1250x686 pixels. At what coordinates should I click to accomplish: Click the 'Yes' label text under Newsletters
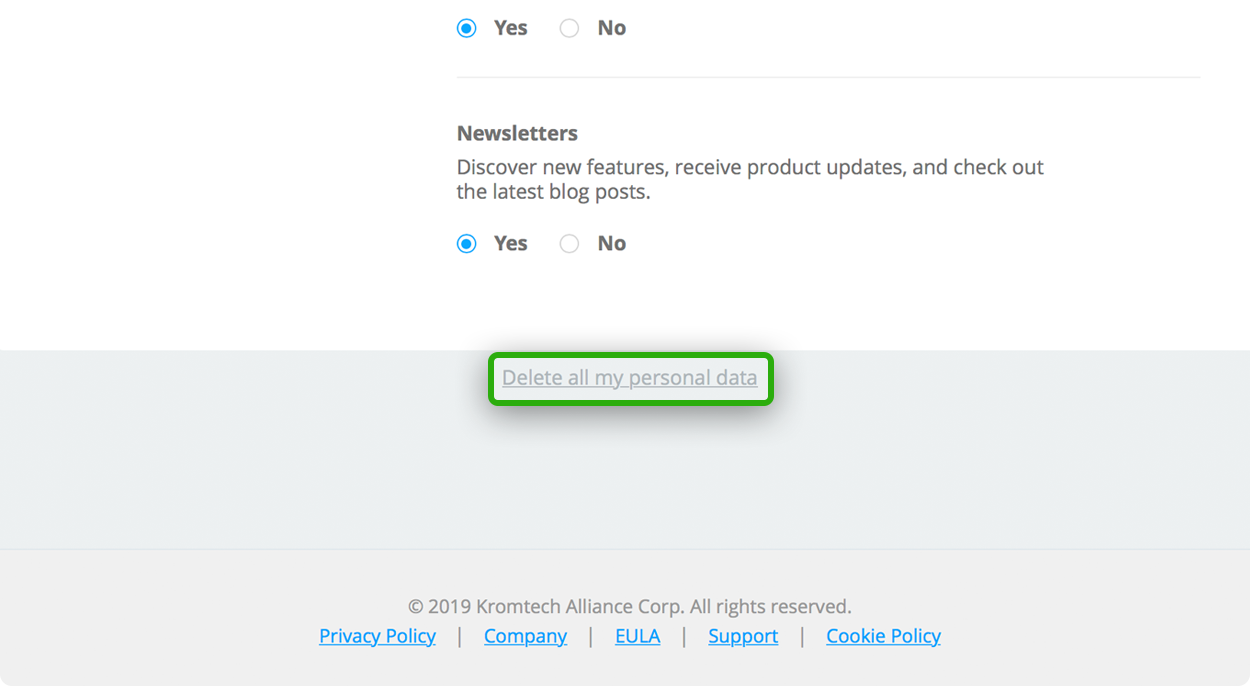[510, 243]
